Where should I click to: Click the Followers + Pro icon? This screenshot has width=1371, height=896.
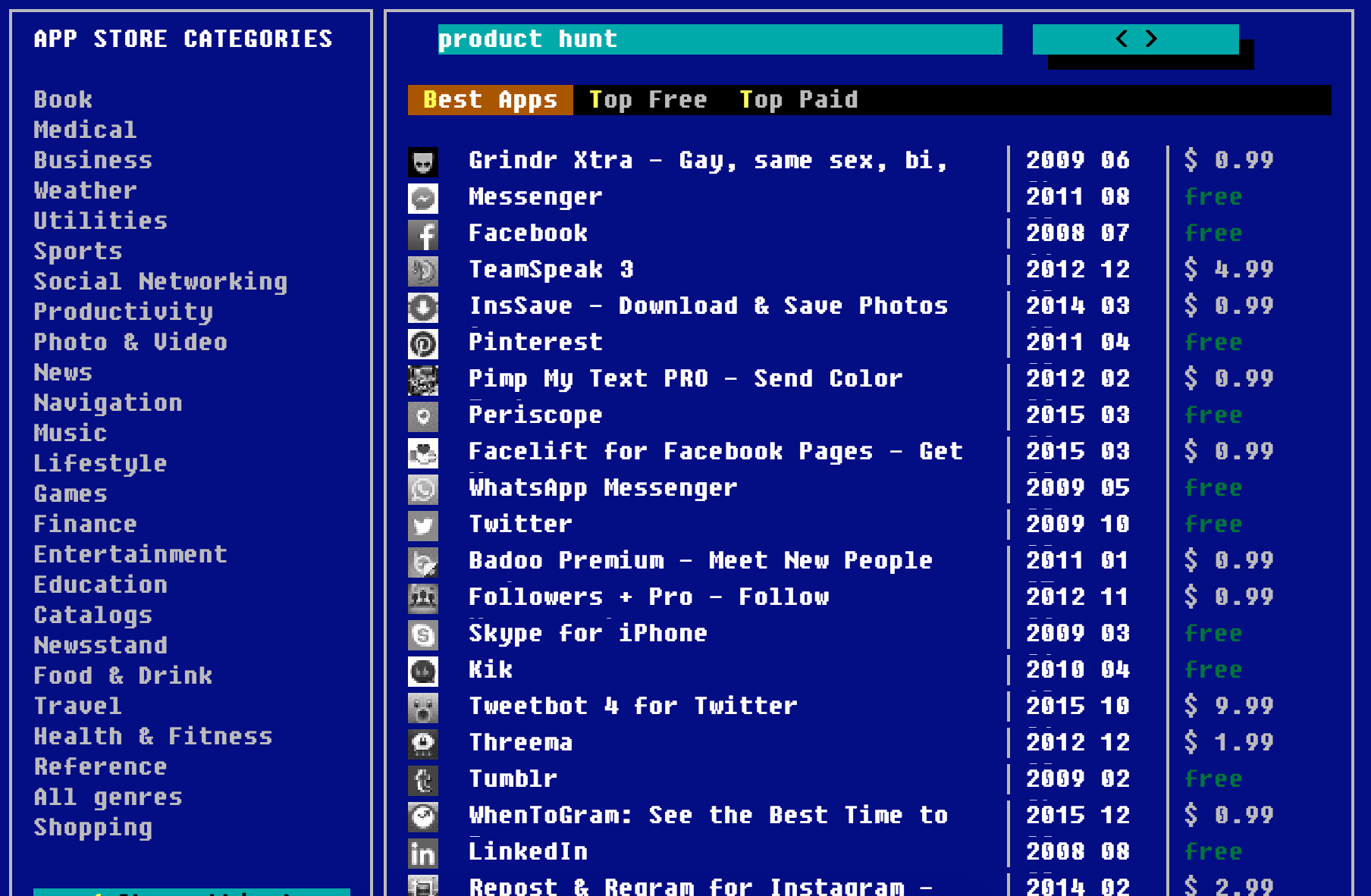point(423,598)
